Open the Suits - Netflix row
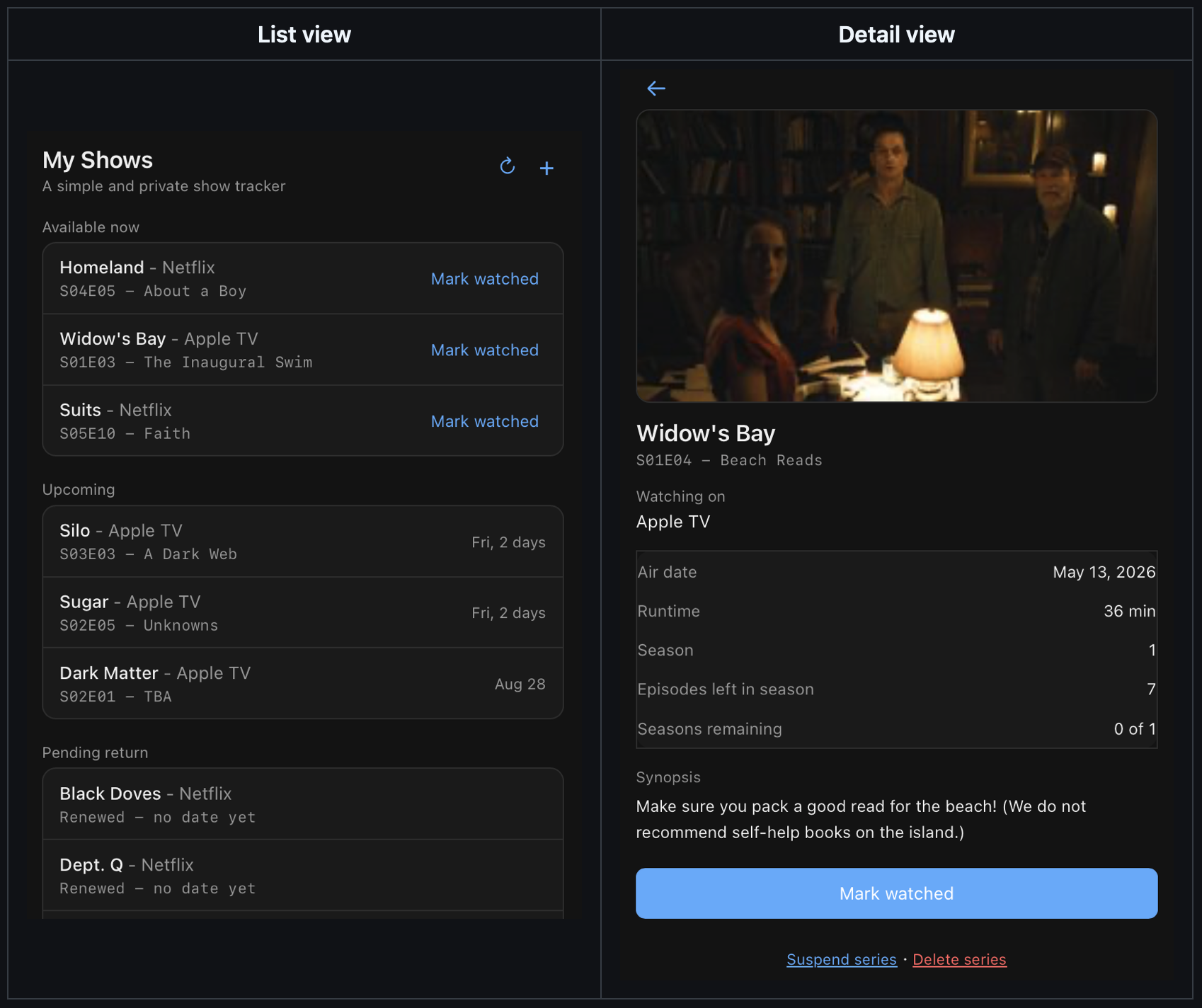1202x1008 pixels. pos(303,421)
